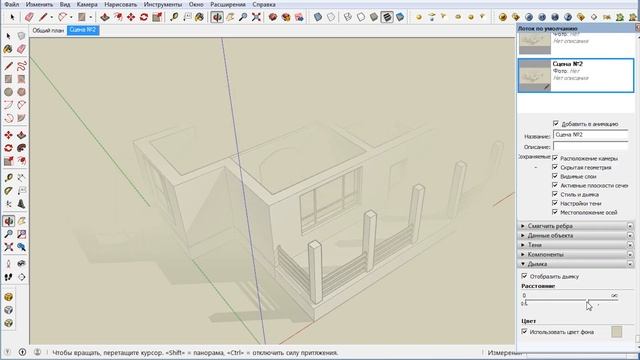
Task: Open the 'Нарисовать' menu
Action: 120,4
